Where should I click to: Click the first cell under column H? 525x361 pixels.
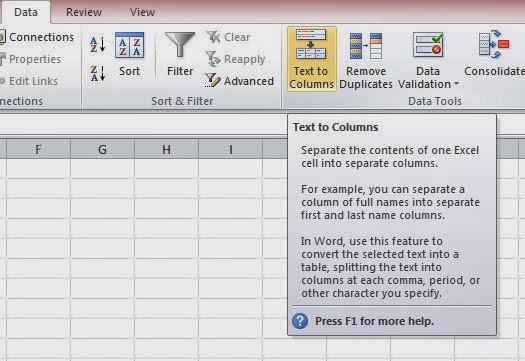166,168
